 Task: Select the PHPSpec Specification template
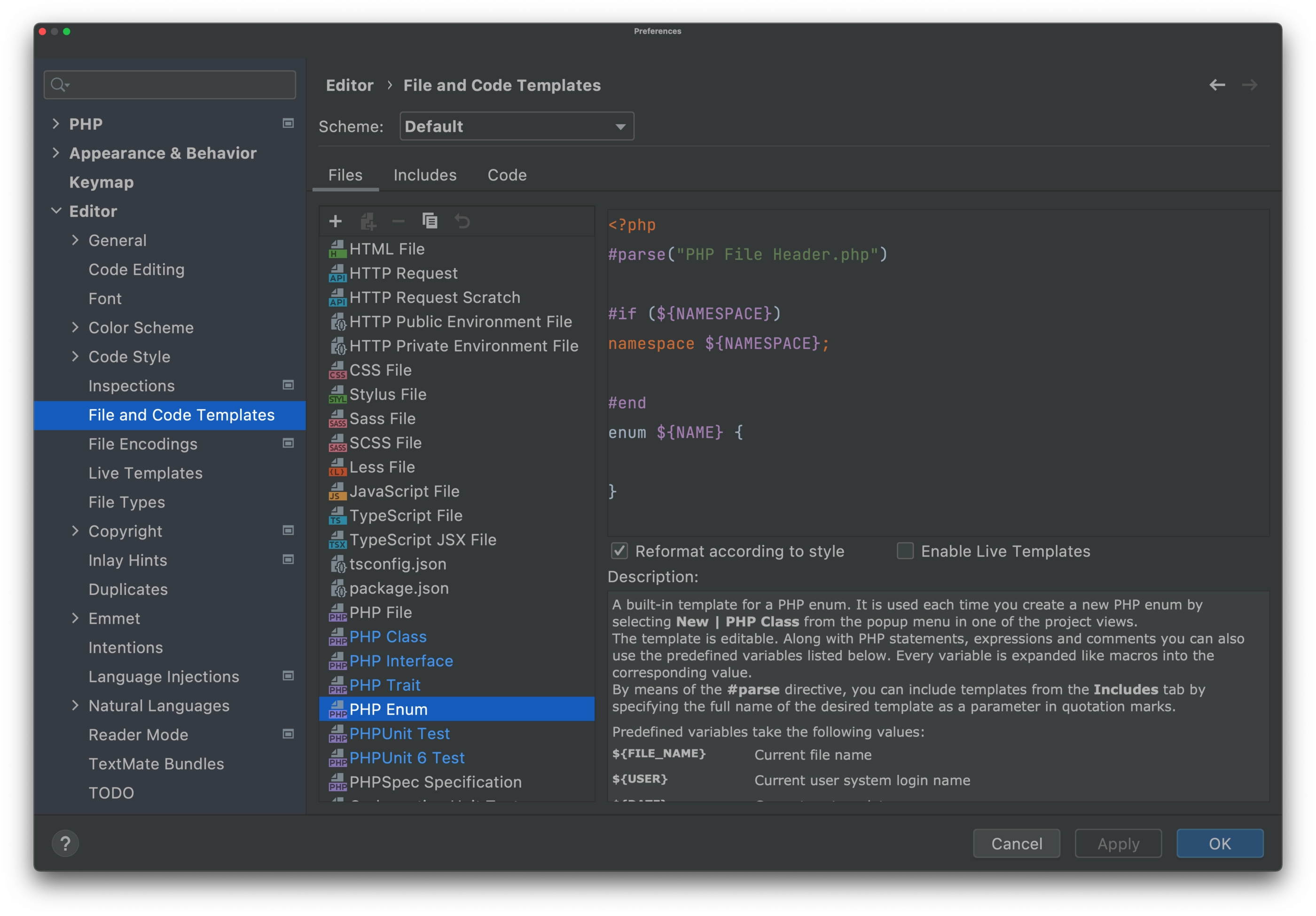[457, 782]
